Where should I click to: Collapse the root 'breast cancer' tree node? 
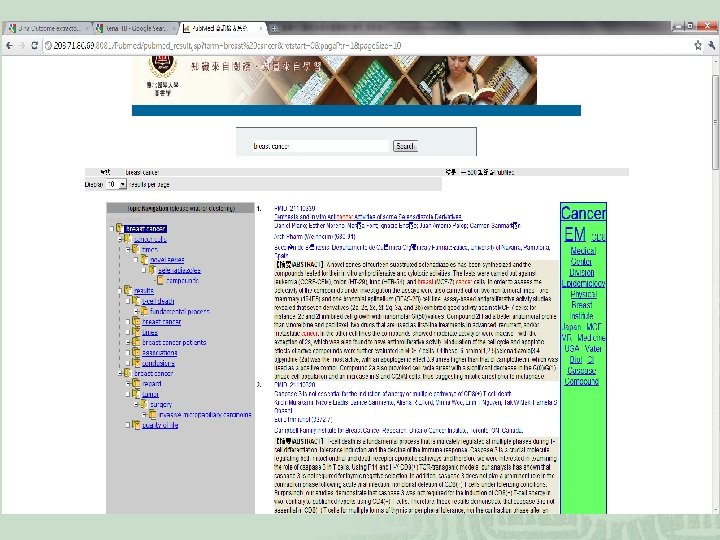tap(112, 228)
